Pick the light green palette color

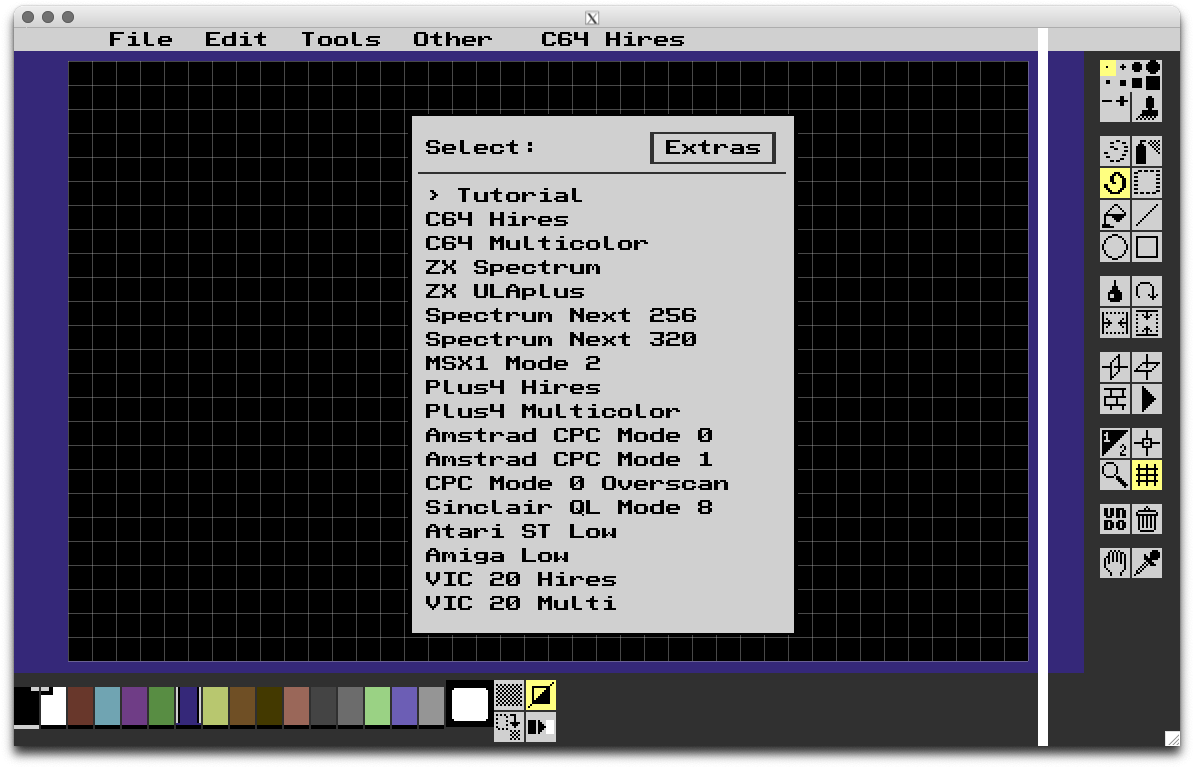[377, 706]
